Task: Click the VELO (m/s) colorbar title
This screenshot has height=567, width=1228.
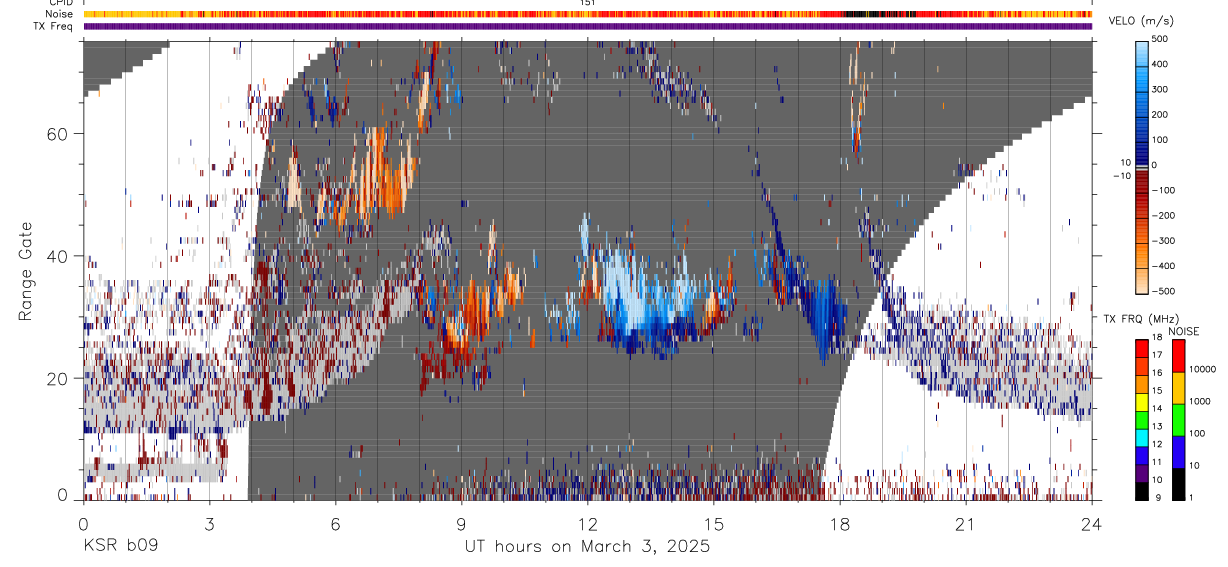Action: pos(1139,22)
